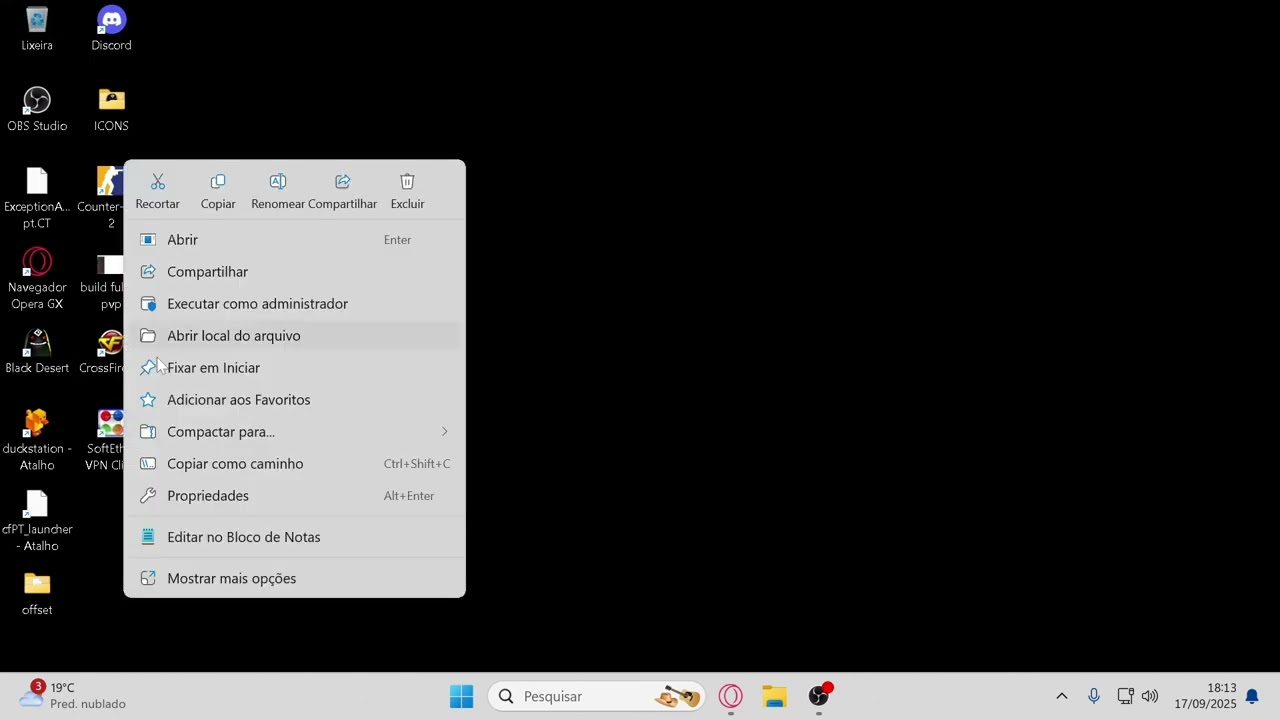The image size is (1280, 720).
Task: Choose Adicionar aos Favoritos
Action: pos(294,400)
